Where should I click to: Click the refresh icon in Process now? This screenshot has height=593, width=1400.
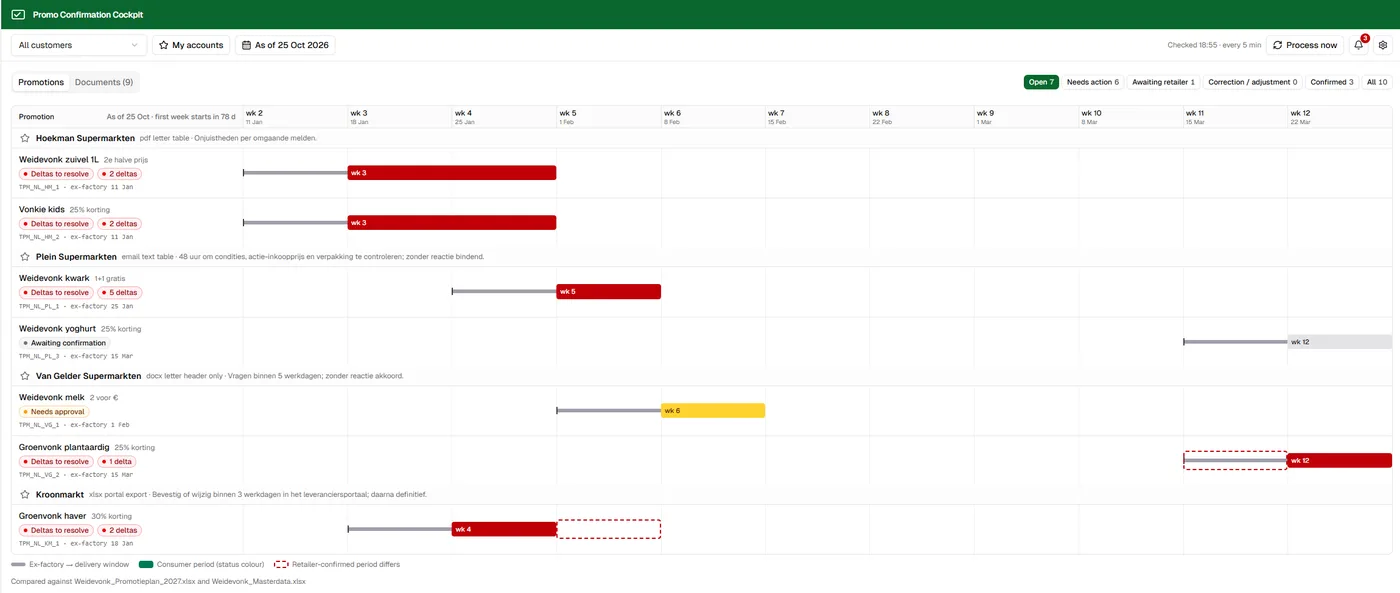(x=1277, y=45)
